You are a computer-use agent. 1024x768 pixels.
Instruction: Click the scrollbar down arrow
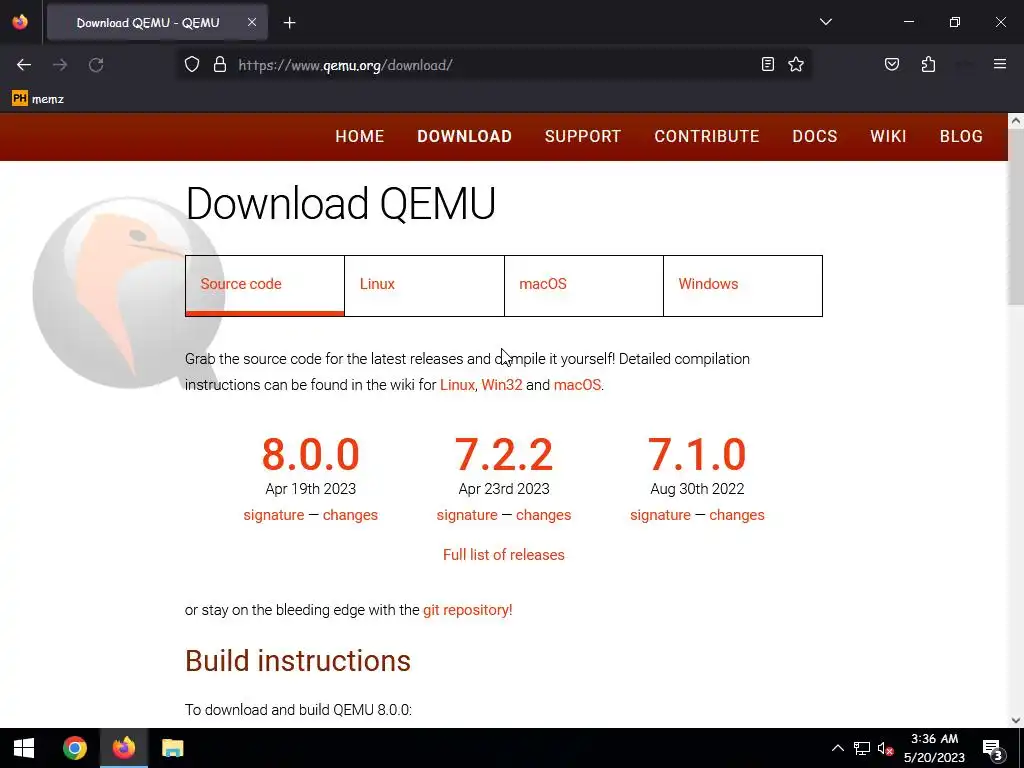(1016, 720)
